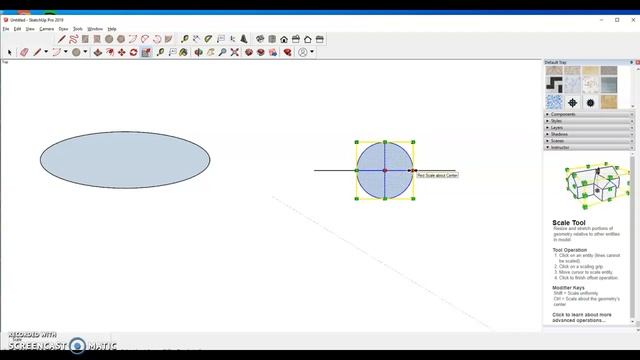Open the Extension Manager red gem icon
The image size is (640, 360).
[288, 52]
